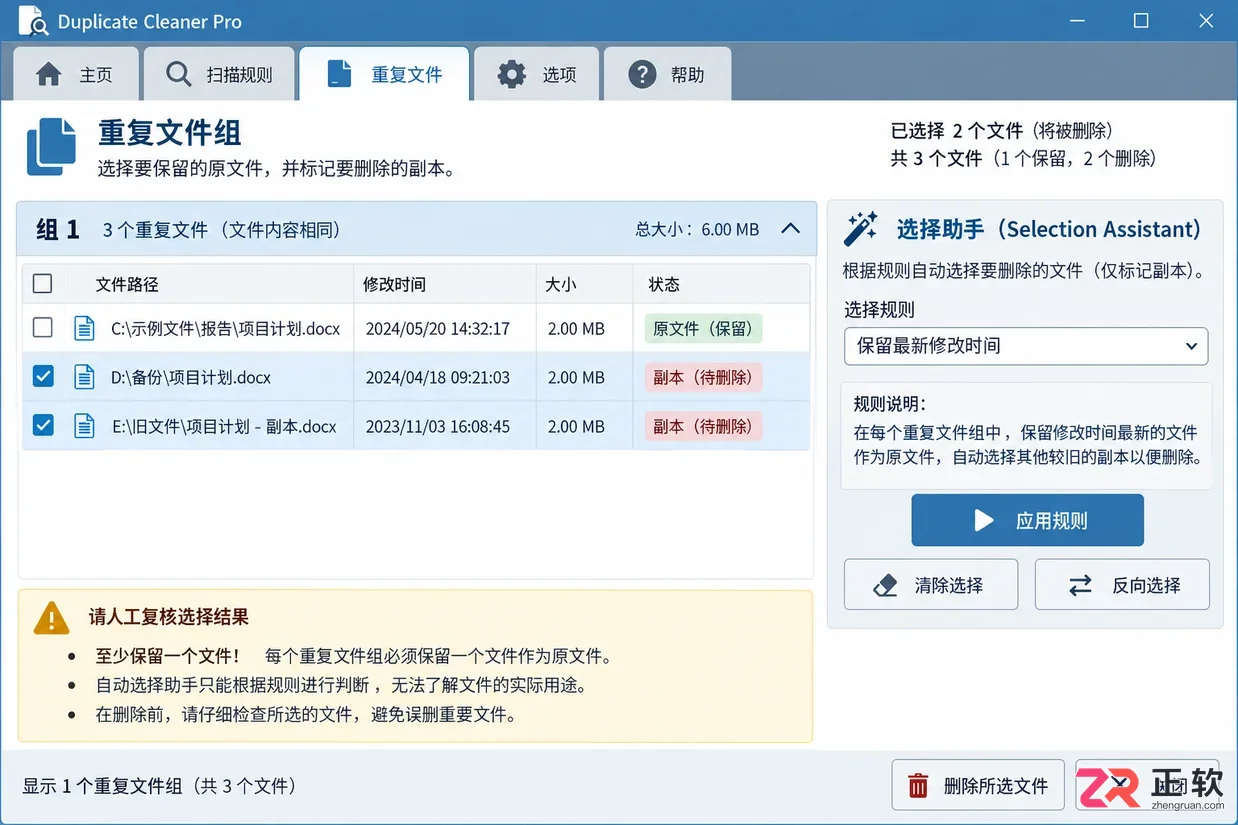
Task: Click the path D:\备份\项目计划.docx
Action: tap(191, 378)
